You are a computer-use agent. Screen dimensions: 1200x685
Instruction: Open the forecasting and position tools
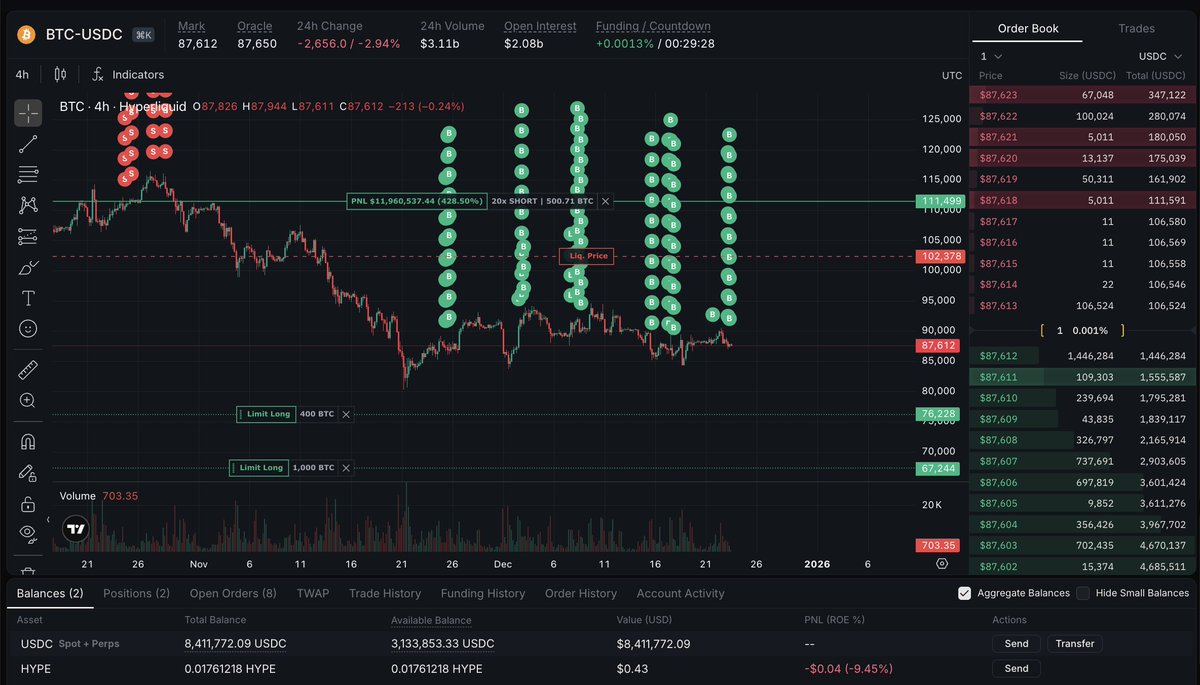[x=28, y=237]
